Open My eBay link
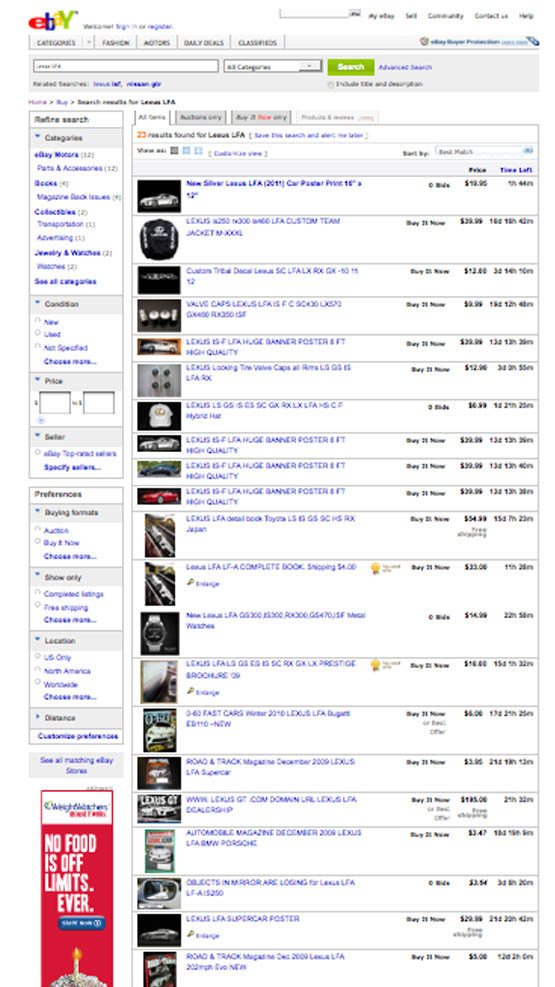 click(381, 16)
